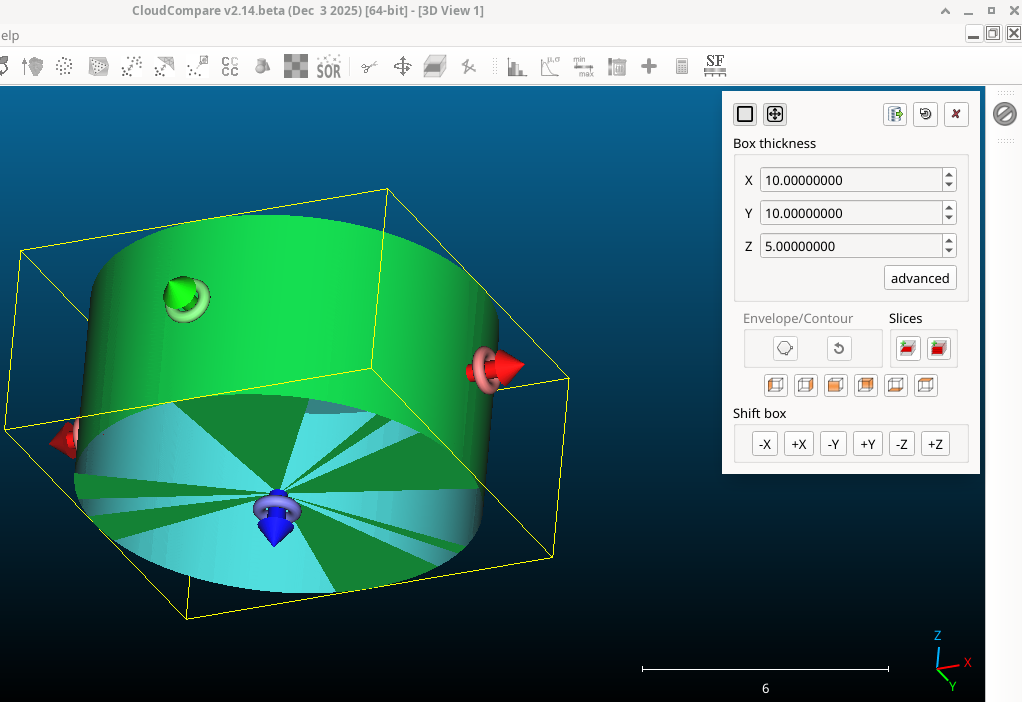Close clipping panel with red X

(956, 114)
